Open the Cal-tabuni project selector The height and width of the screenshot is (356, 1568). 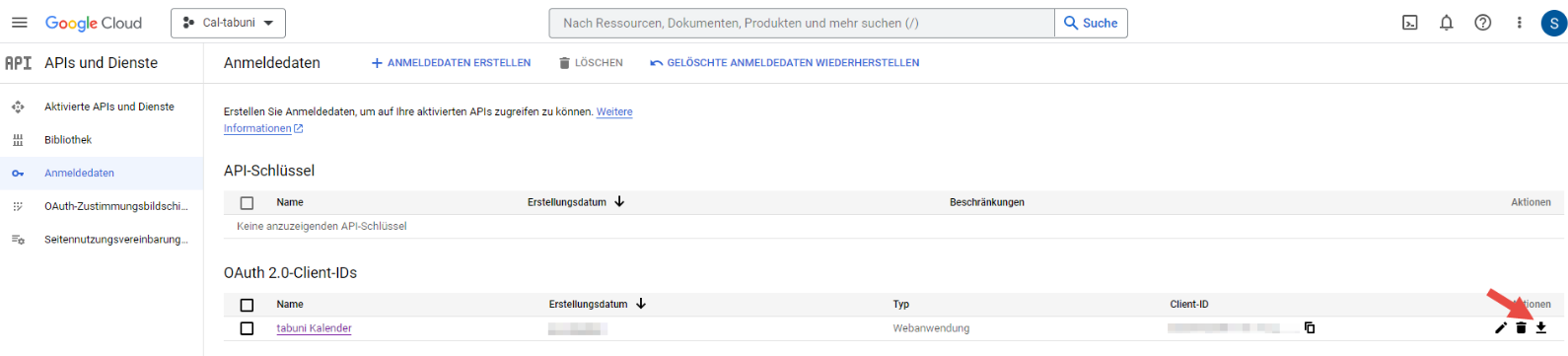228,23
